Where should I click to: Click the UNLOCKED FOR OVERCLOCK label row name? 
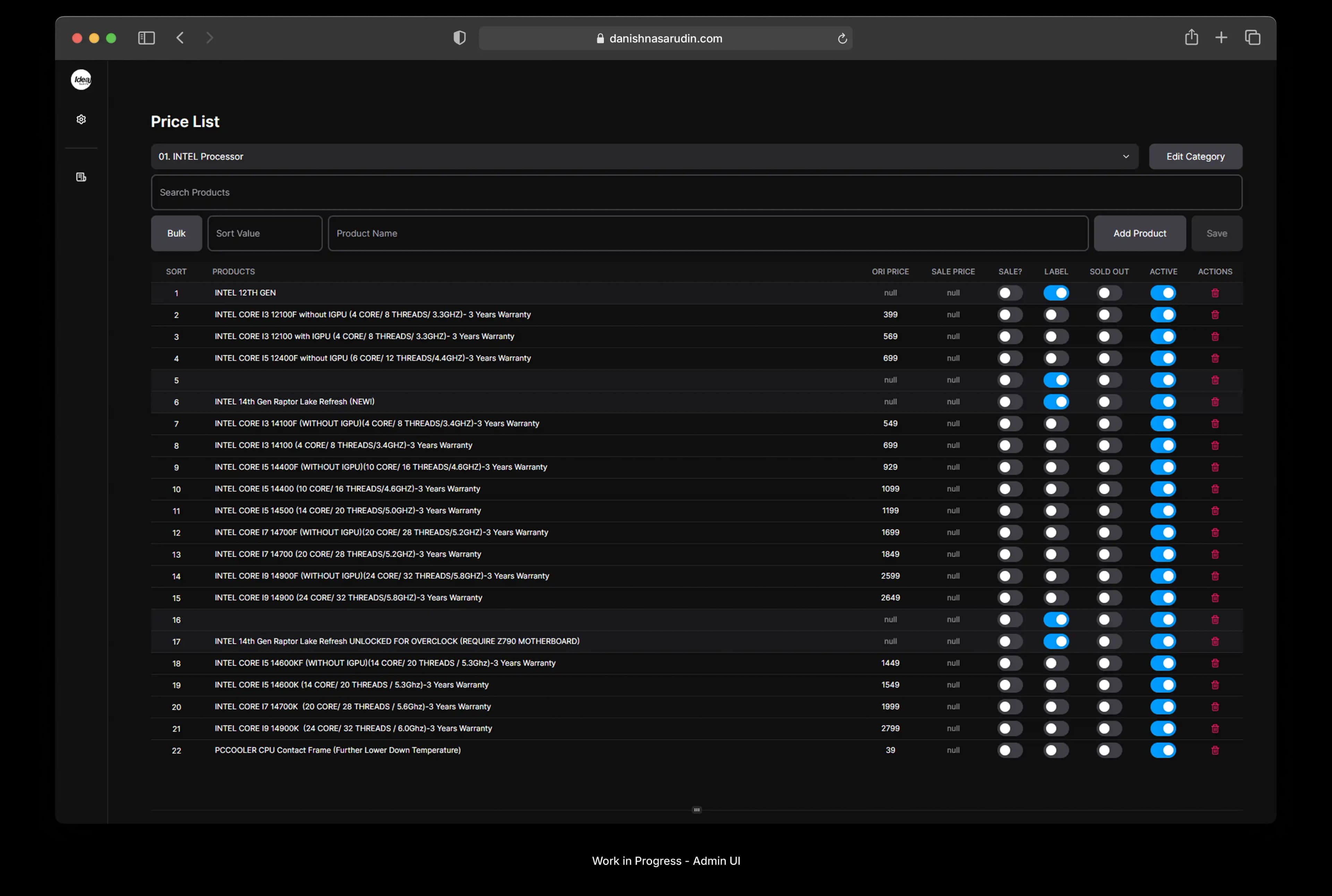coord(397,641)
